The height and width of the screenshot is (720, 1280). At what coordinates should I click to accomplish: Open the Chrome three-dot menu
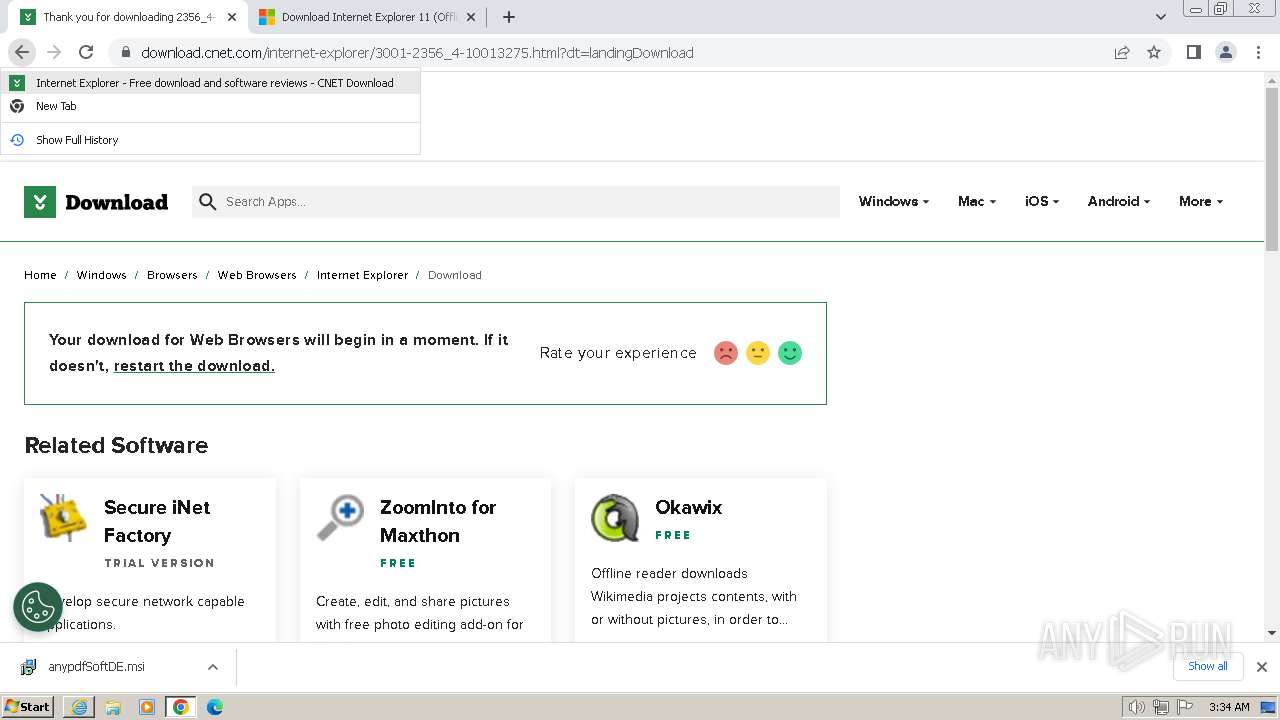click(x=1257, y=52)
